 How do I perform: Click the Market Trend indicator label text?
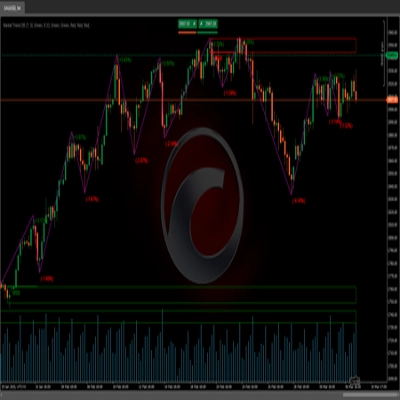(47, 25)
